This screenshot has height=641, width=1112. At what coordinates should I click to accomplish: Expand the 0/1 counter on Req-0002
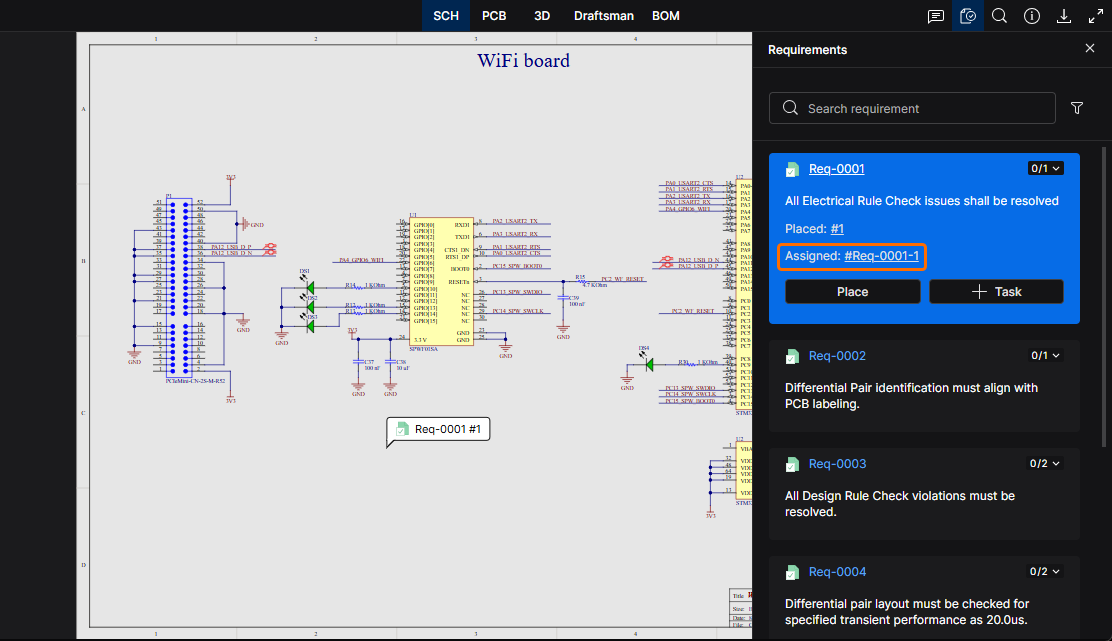pyautogui.click(x=1046, y=355)
